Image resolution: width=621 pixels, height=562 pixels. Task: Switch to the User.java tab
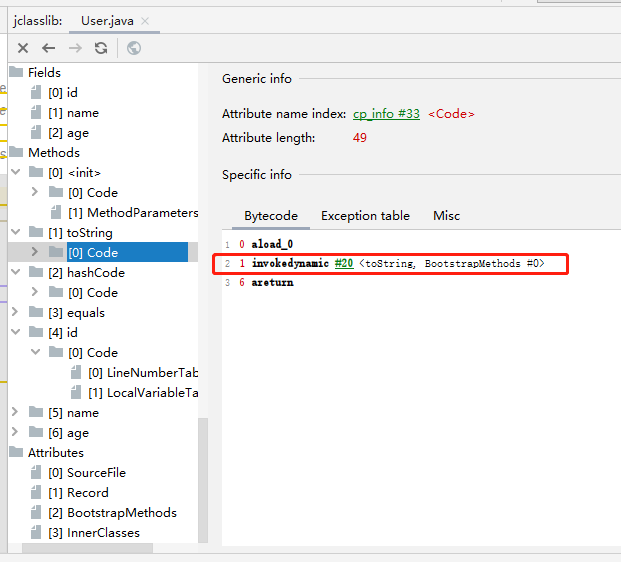coord(107,21)
